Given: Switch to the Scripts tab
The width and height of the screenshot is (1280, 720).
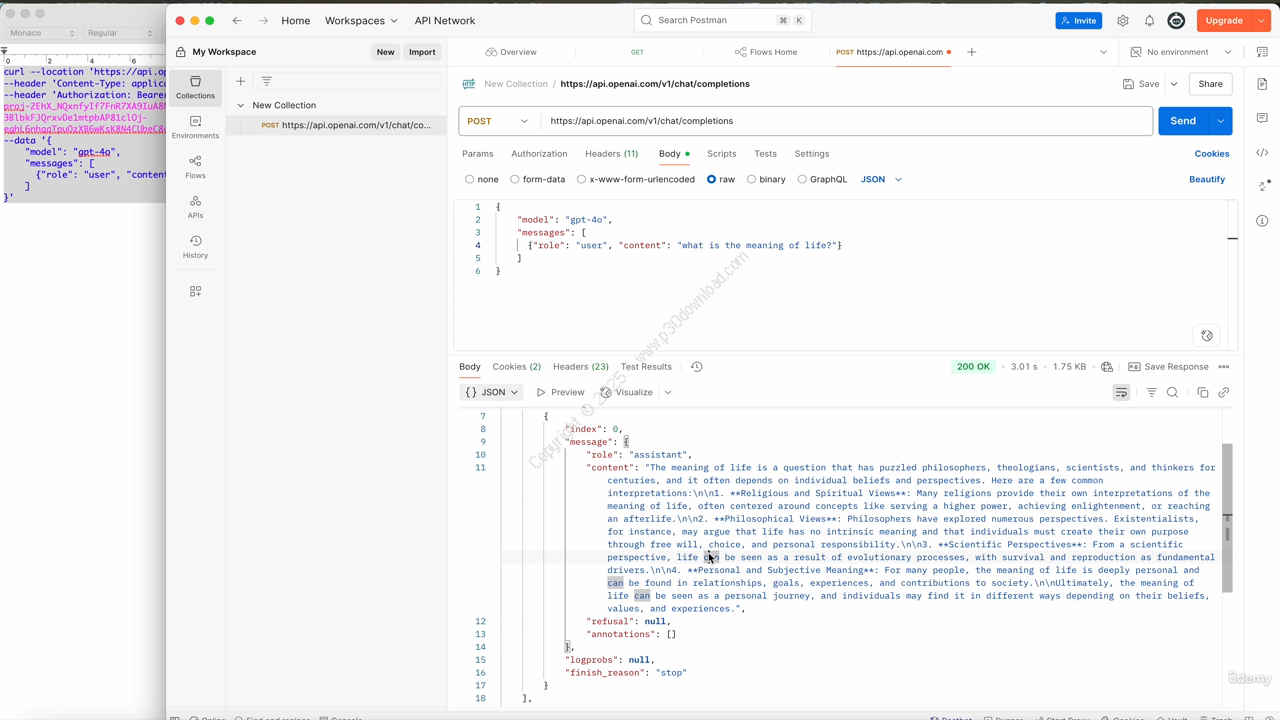Looking at the screenshot, I should (x=721, y=154).
